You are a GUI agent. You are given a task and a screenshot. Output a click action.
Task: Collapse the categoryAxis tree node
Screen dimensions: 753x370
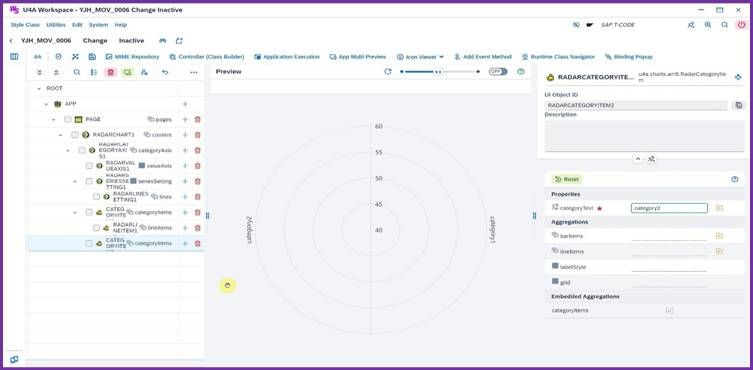click(68, 150)
